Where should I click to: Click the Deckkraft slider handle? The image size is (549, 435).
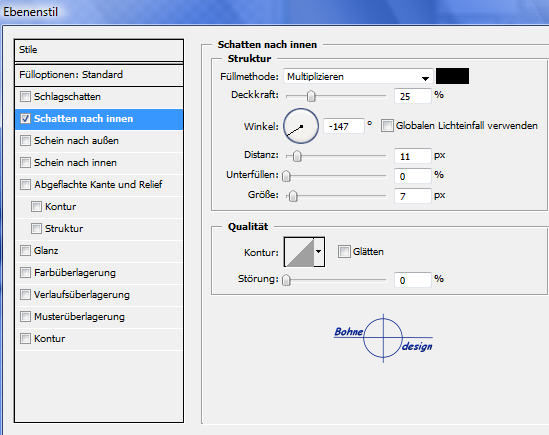pos(311,96)
